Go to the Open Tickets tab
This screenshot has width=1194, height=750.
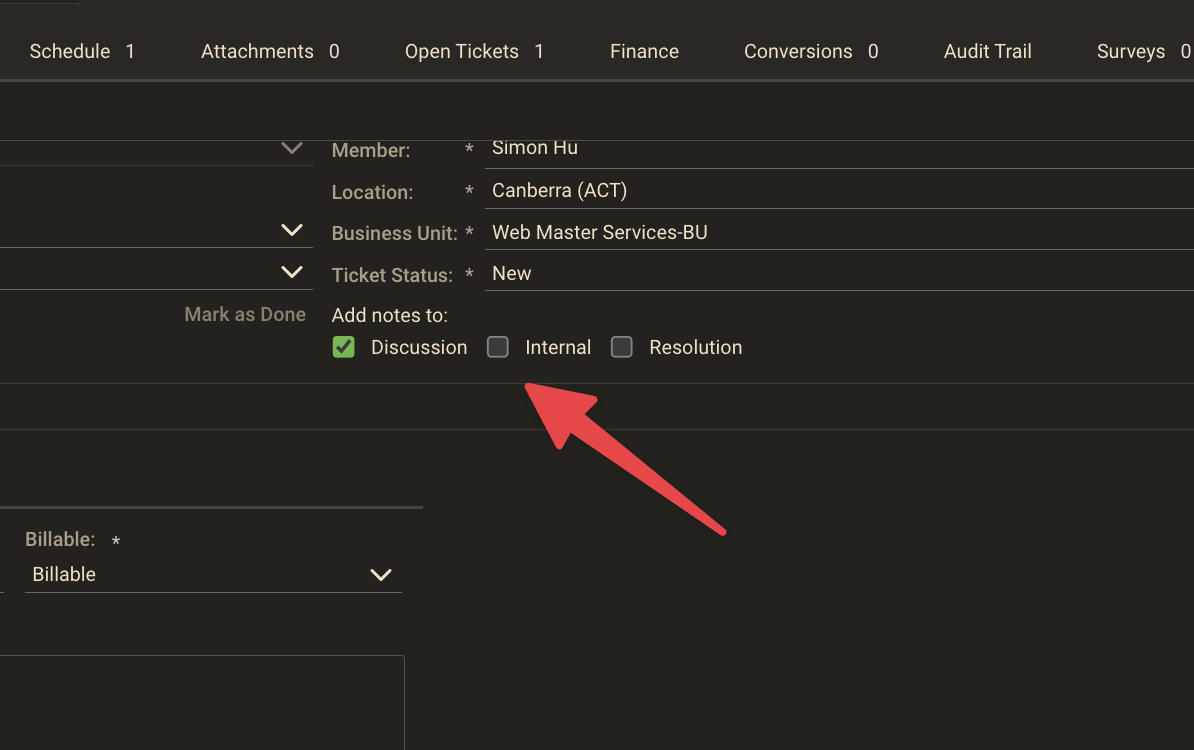pyautogui.click(x=473, y=51)
